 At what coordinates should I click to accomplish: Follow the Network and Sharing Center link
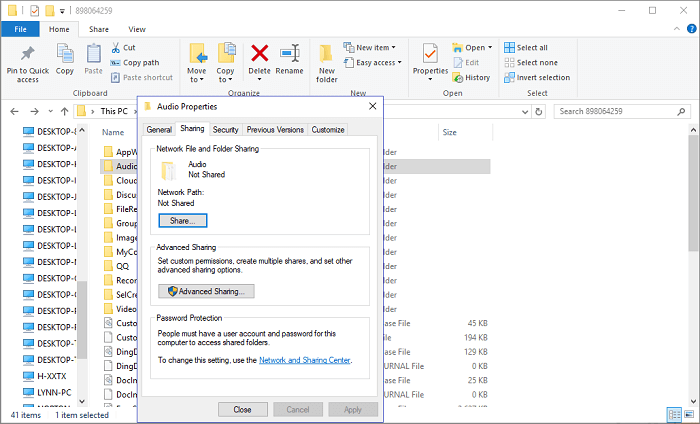306,359
